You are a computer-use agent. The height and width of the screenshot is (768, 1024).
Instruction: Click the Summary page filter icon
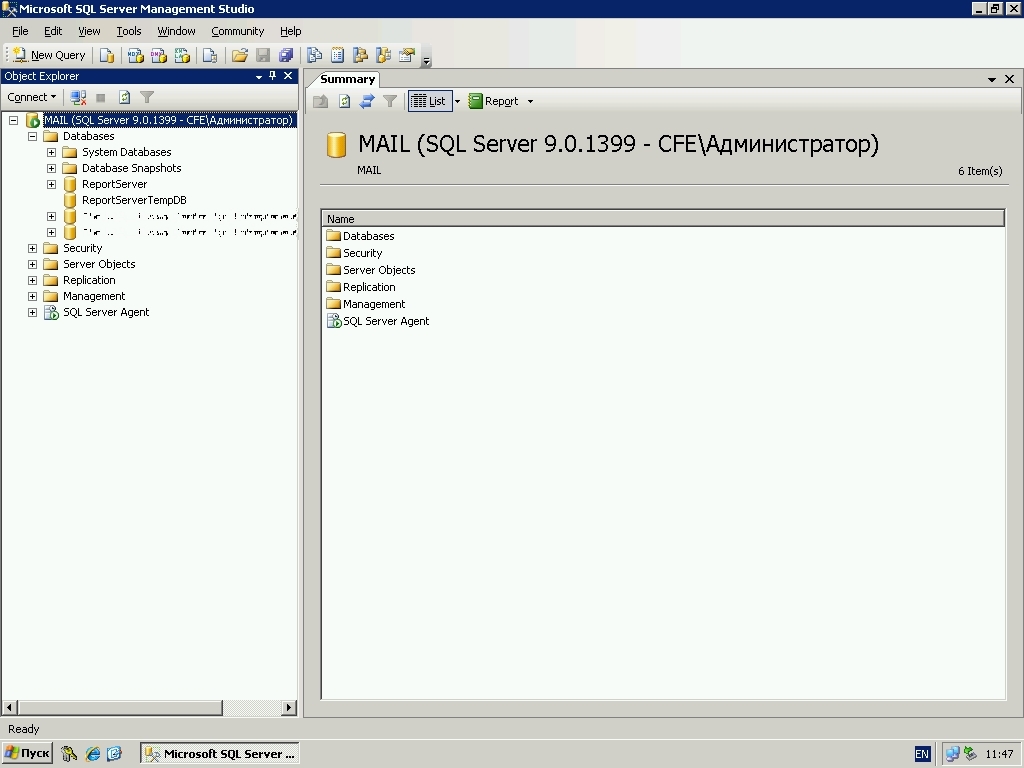click(390, 101)
